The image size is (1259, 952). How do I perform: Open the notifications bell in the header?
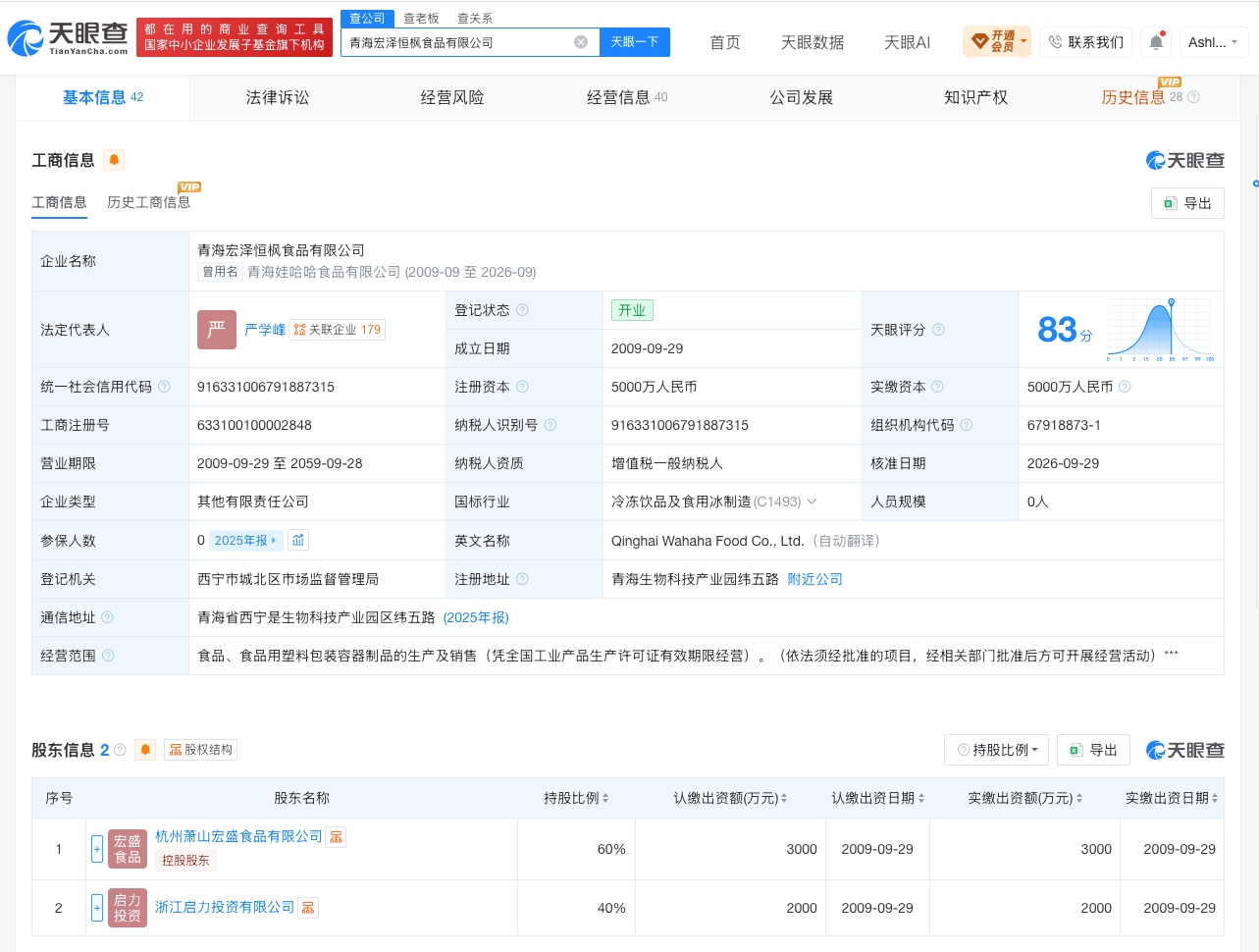[x=1156, y=42]
